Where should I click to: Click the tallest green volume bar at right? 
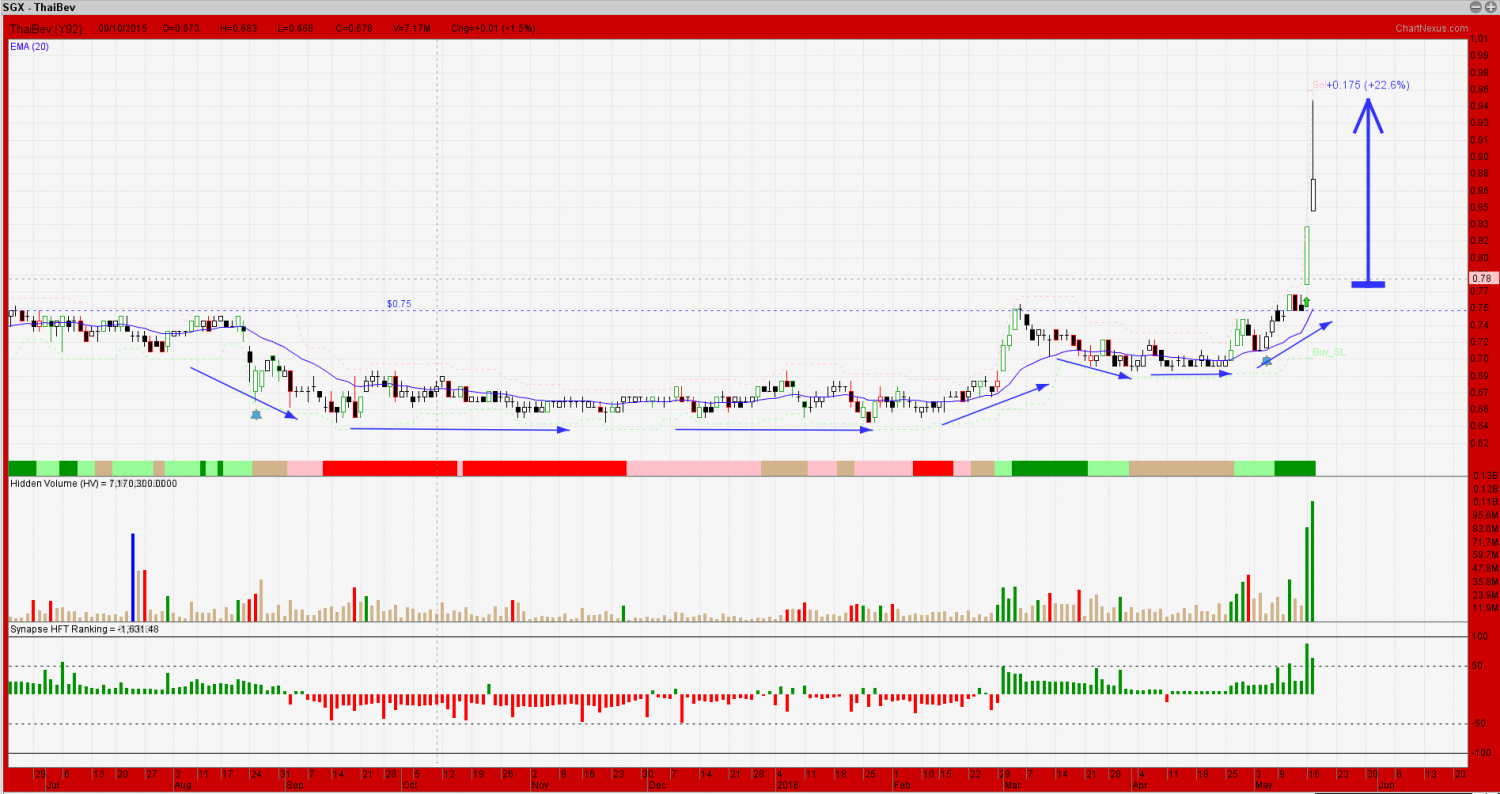click(x=1312, y=560)
